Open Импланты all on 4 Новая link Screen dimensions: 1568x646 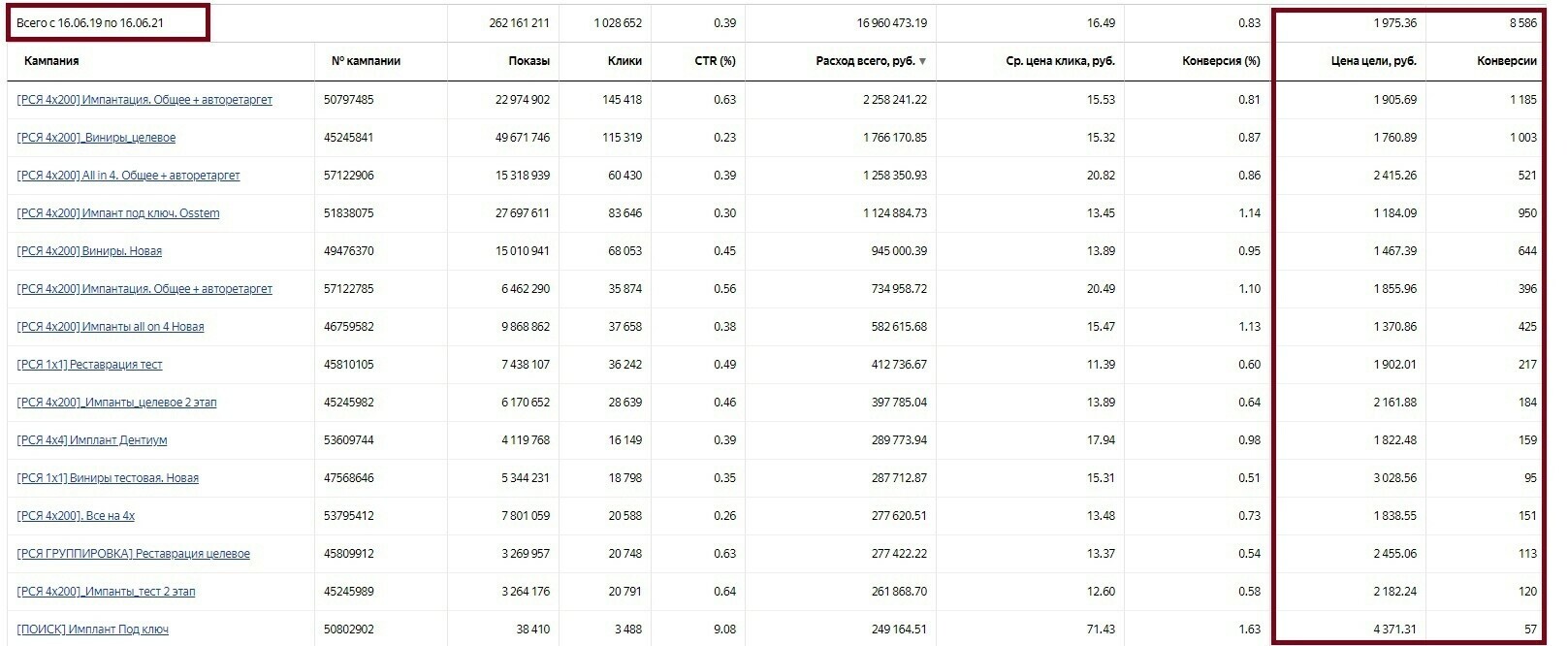click(111, 327)
